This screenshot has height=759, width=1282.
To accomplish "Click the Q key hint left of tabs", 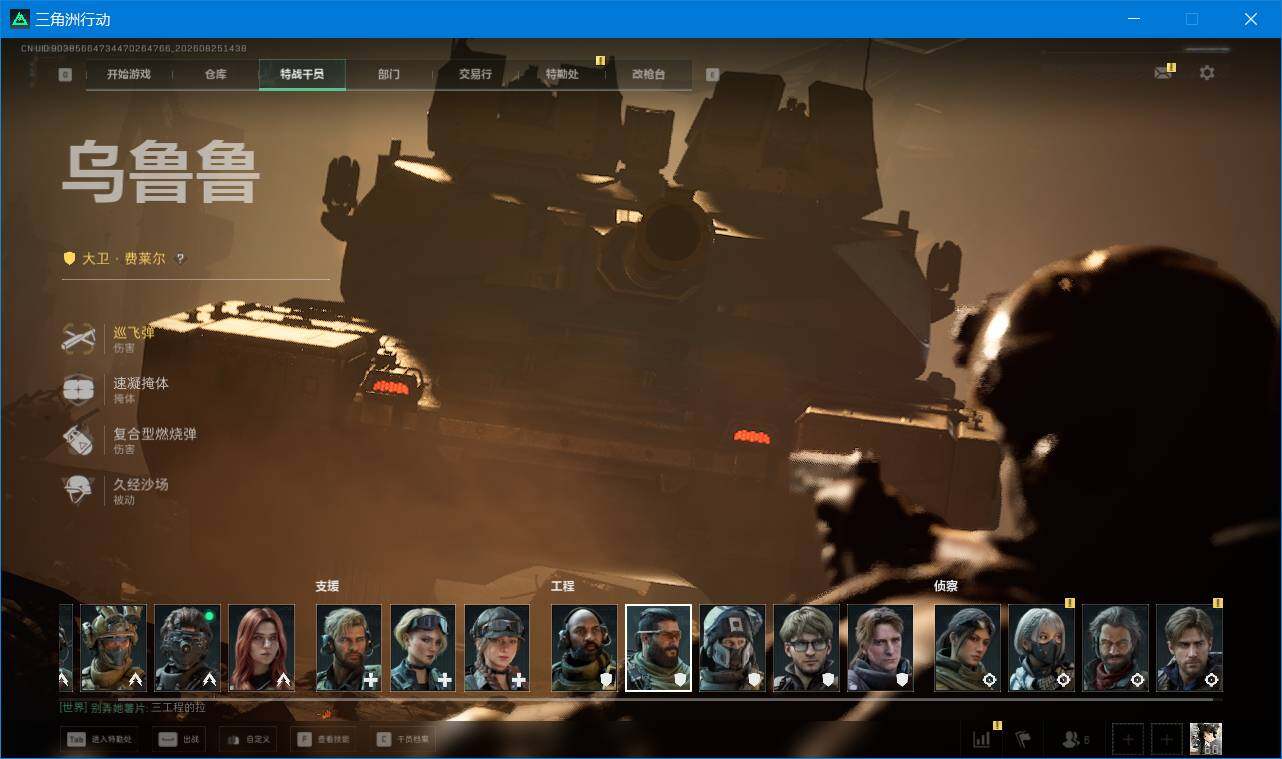I will (65, 74).
